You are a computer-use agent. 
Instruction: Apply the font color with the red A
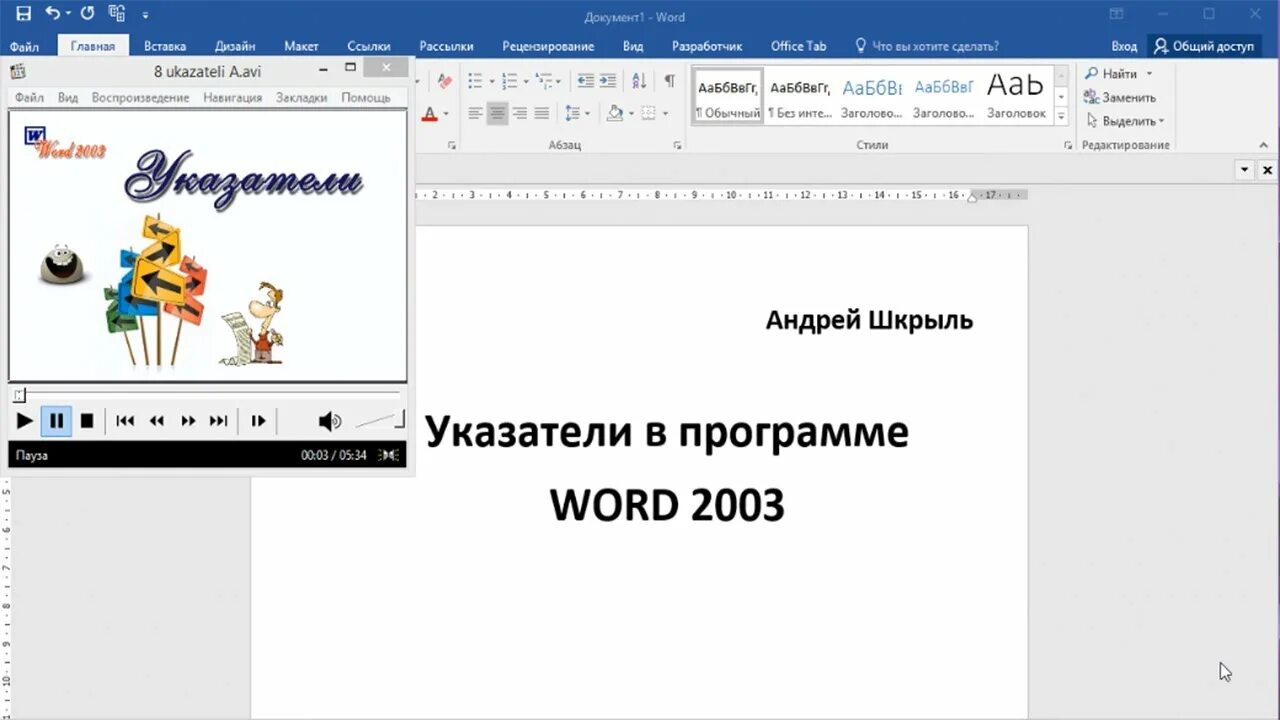tap(430, 113)
